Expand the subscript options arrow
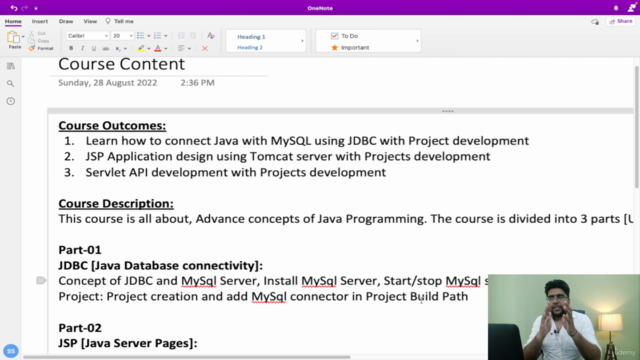This screenshot has height=360, width=640. [125, 49]
